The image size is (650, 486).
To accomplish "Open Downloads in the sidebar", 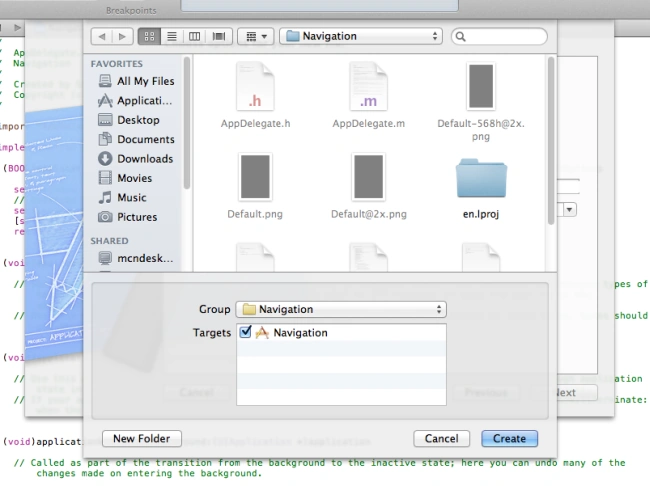I will coord(136,159).
